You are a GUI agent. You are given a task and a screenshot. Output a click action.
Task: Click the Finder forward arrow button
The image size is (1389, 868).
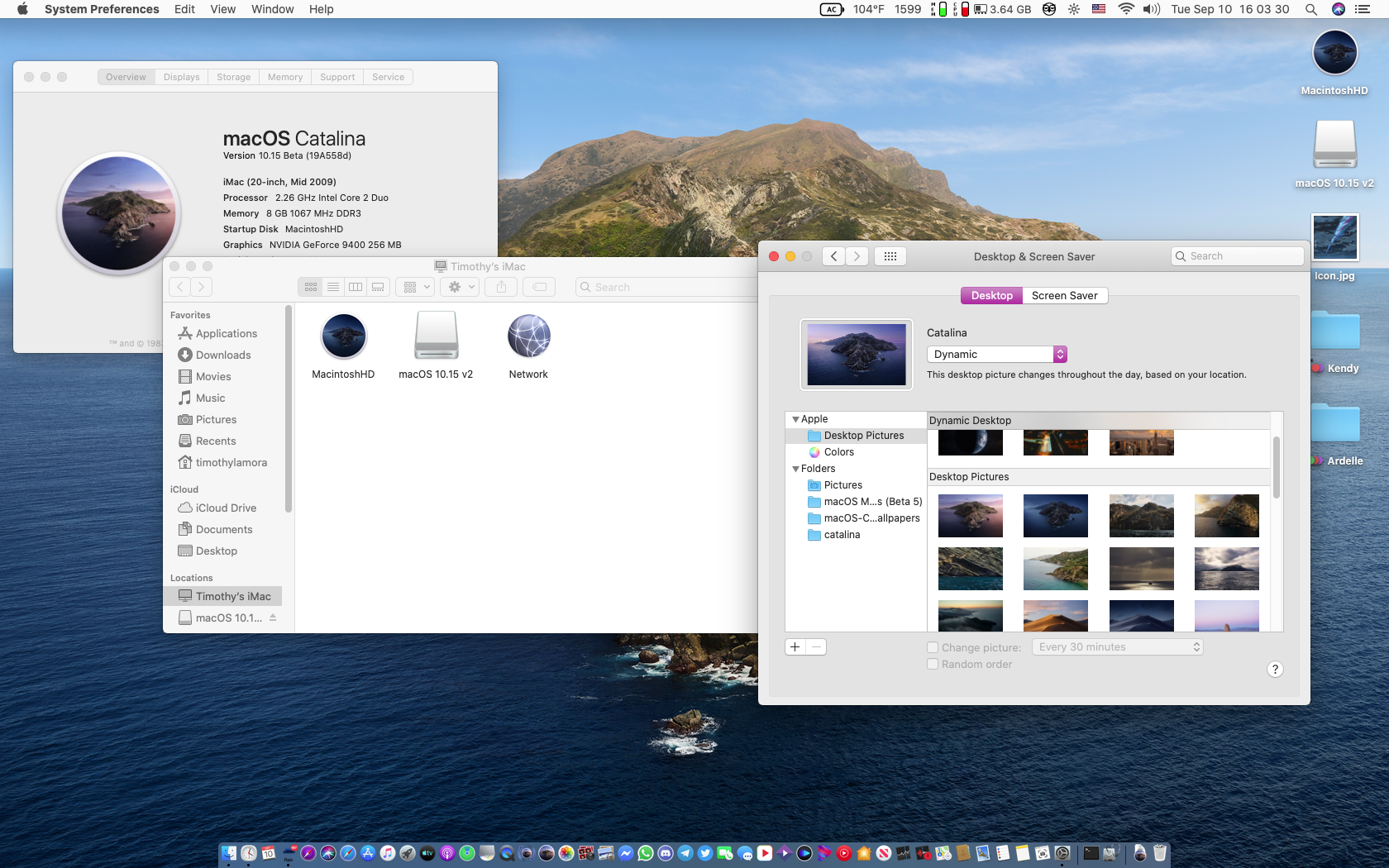(x=202, y=287)
